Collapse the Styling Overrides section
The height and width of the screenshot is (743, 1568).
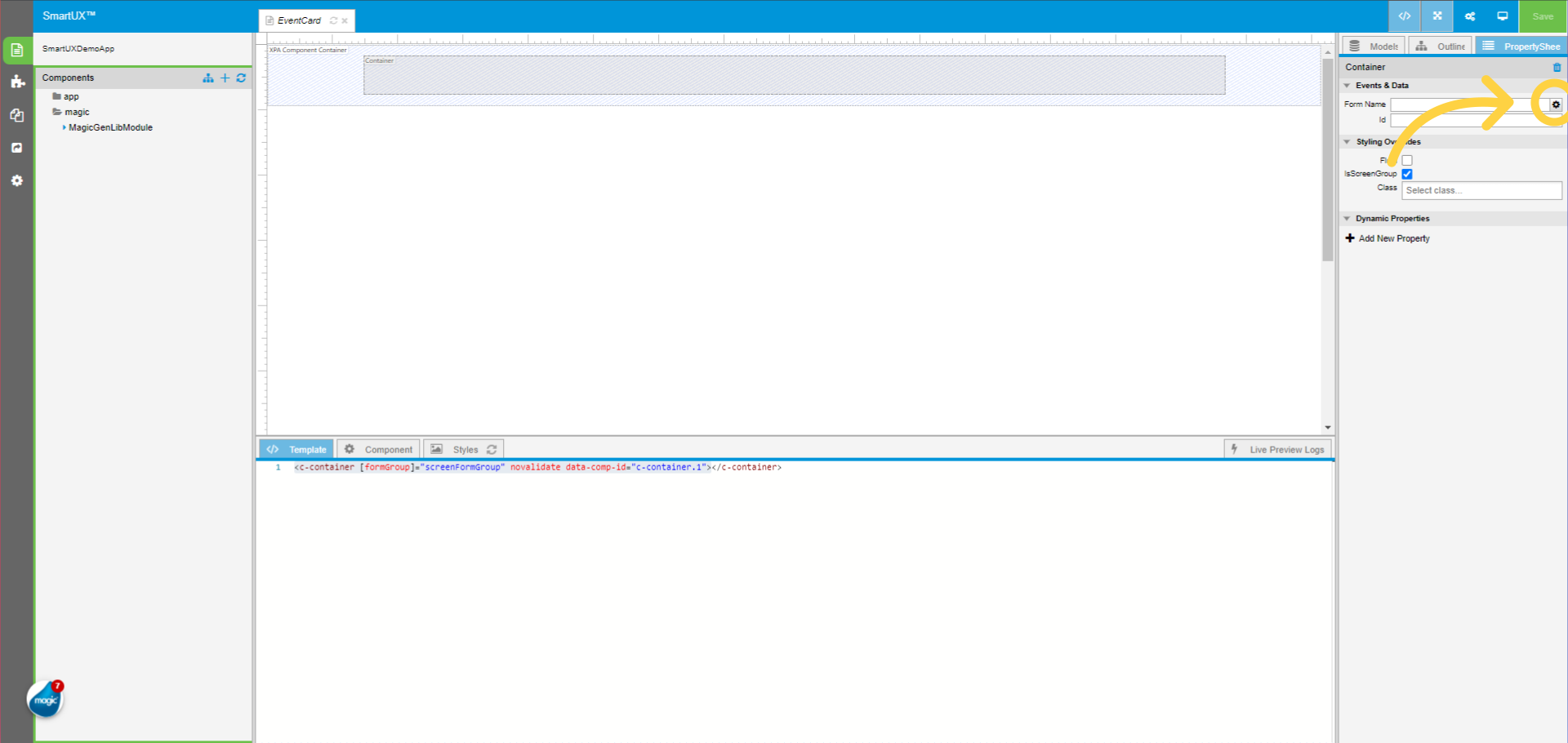(1347, 142)
